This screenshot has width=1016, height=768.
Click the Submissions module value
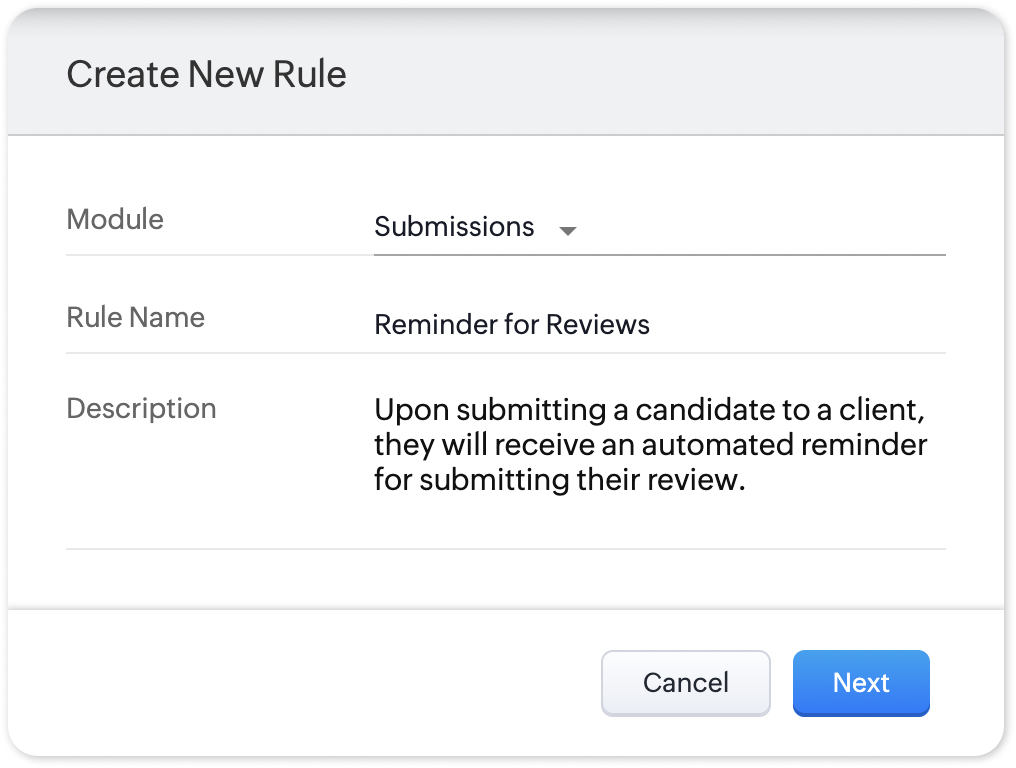point(454,227)
